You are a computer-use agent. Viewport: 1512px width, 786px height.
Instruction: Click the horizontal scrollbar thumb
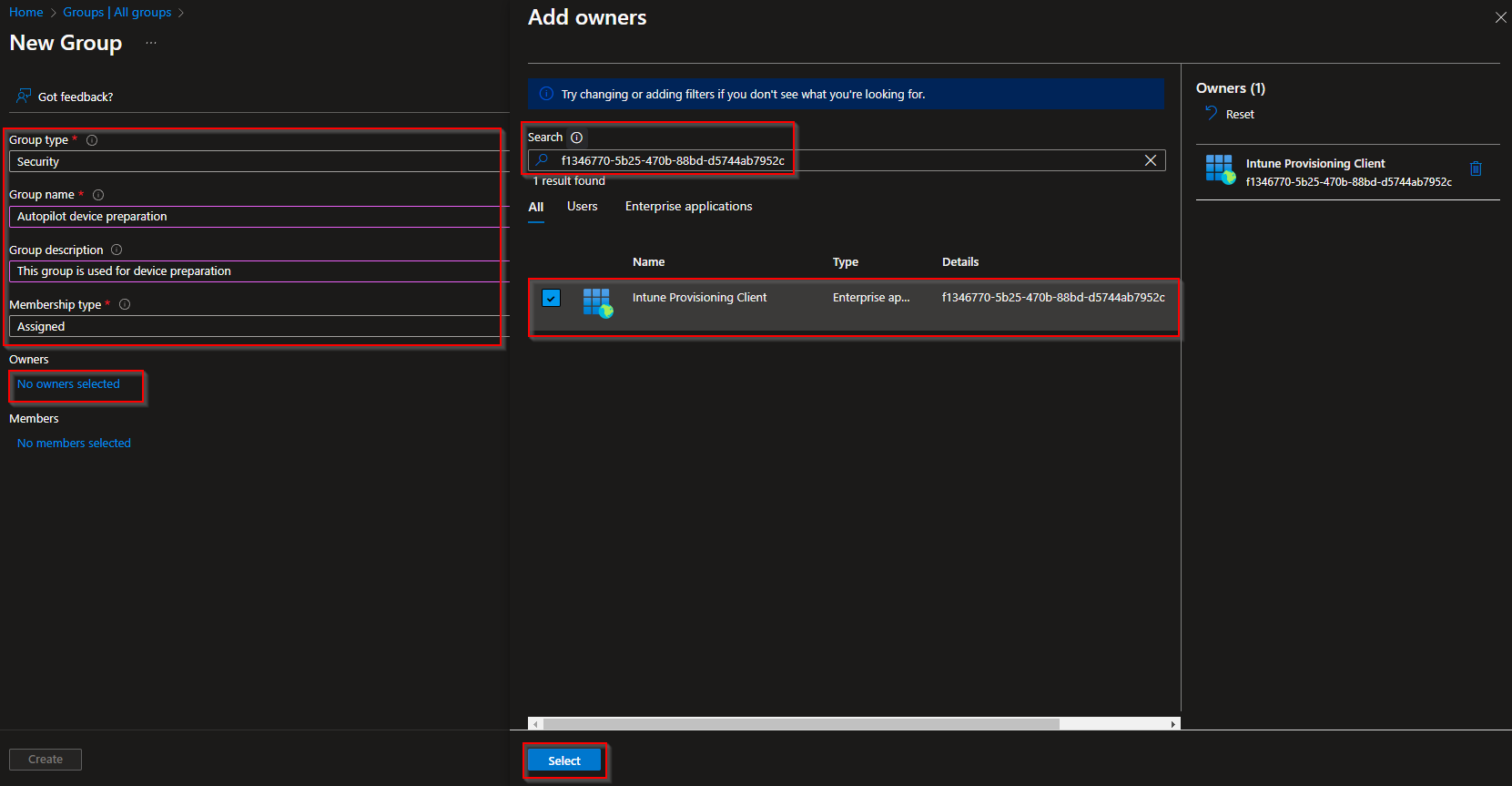(801, 724)
